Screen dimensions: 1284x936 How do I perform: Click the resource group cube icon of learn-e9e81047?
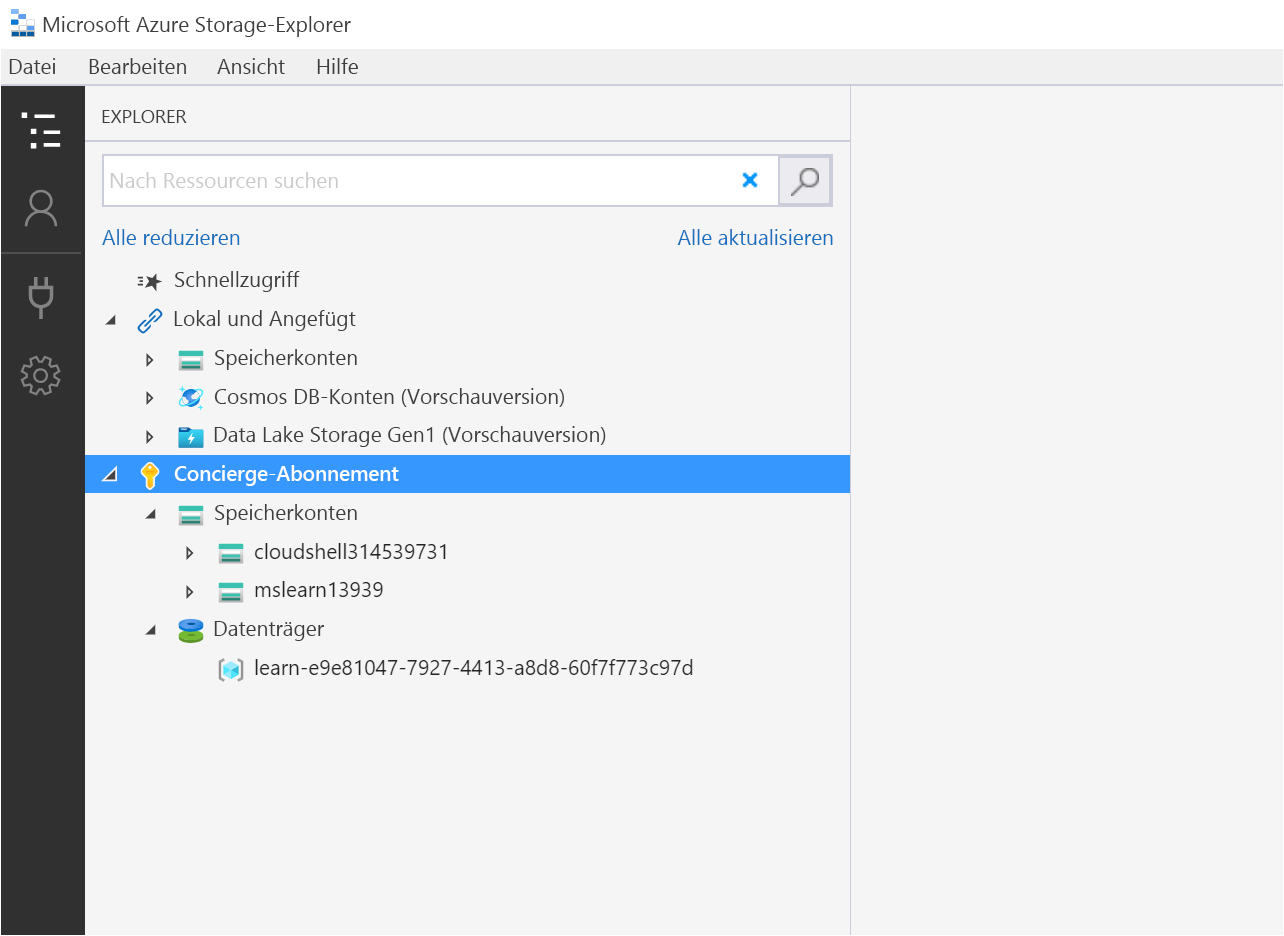231,669
